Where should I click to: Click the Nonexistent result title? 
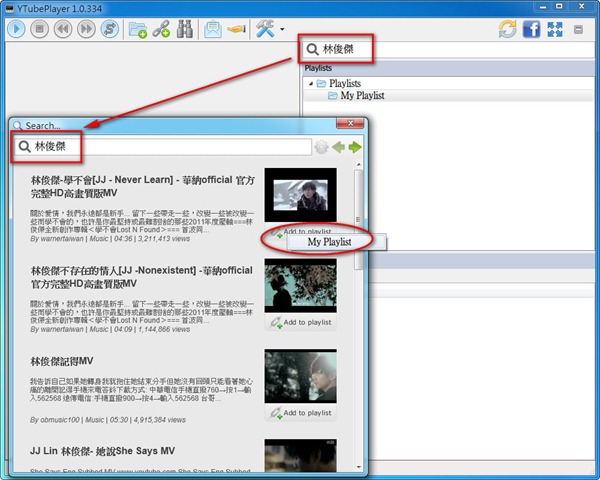(142, 277)
